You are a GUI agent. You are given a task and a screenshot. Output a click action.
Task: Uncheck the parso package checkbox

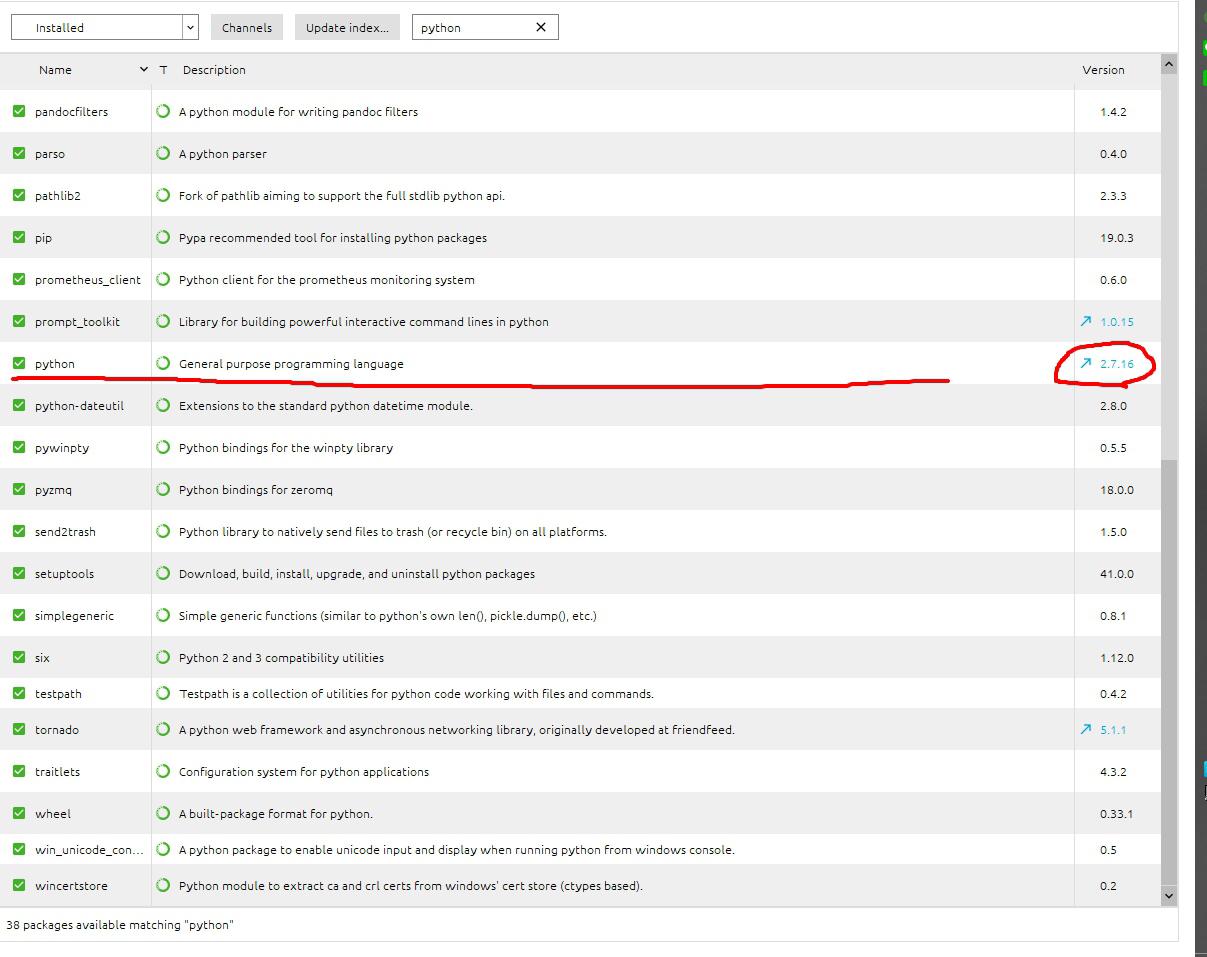coord(19,153)
